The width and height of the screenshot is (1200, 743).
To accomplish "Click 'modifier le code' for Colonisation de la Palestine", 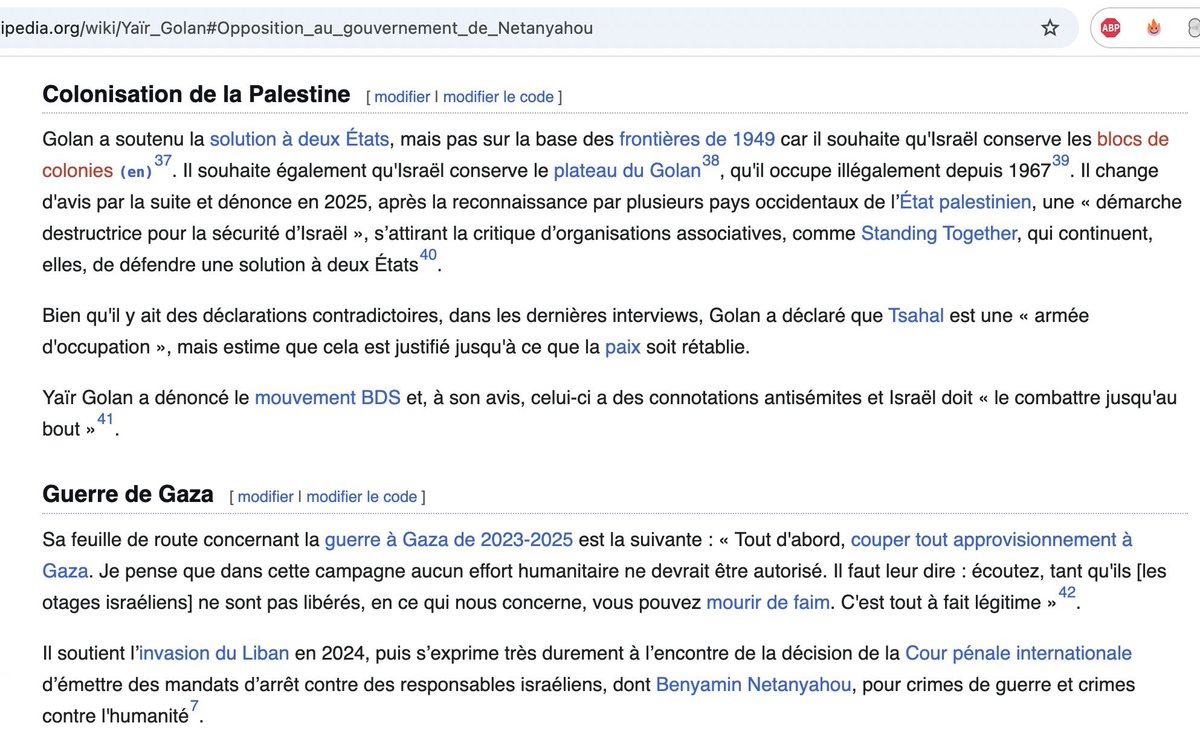I will pos(498,97).
